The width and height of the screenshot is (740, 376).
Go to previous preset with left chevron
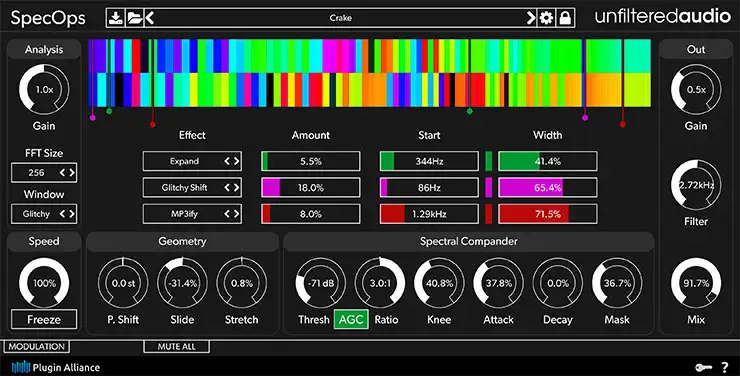click(x=150, y=18)
